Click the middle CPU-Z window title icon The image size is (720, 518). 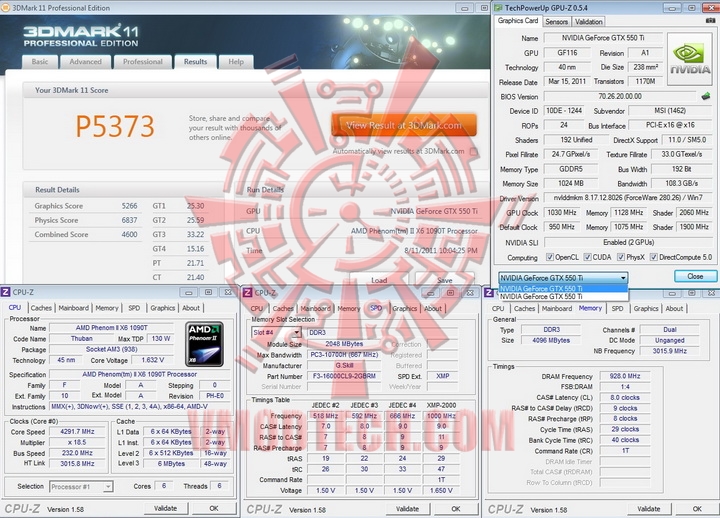(x=248, y=293)
